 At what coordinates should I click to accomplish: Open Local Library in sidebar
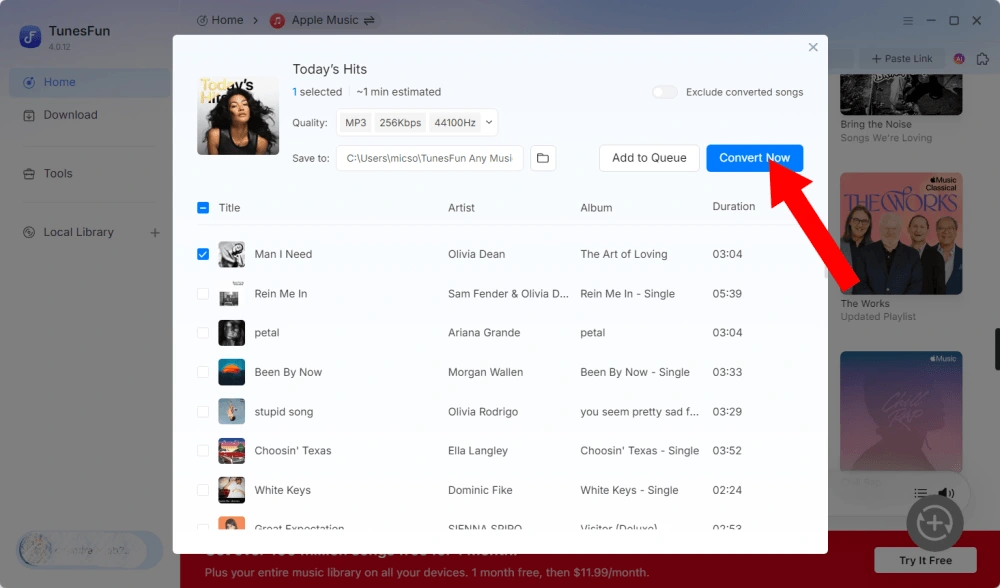78,232
